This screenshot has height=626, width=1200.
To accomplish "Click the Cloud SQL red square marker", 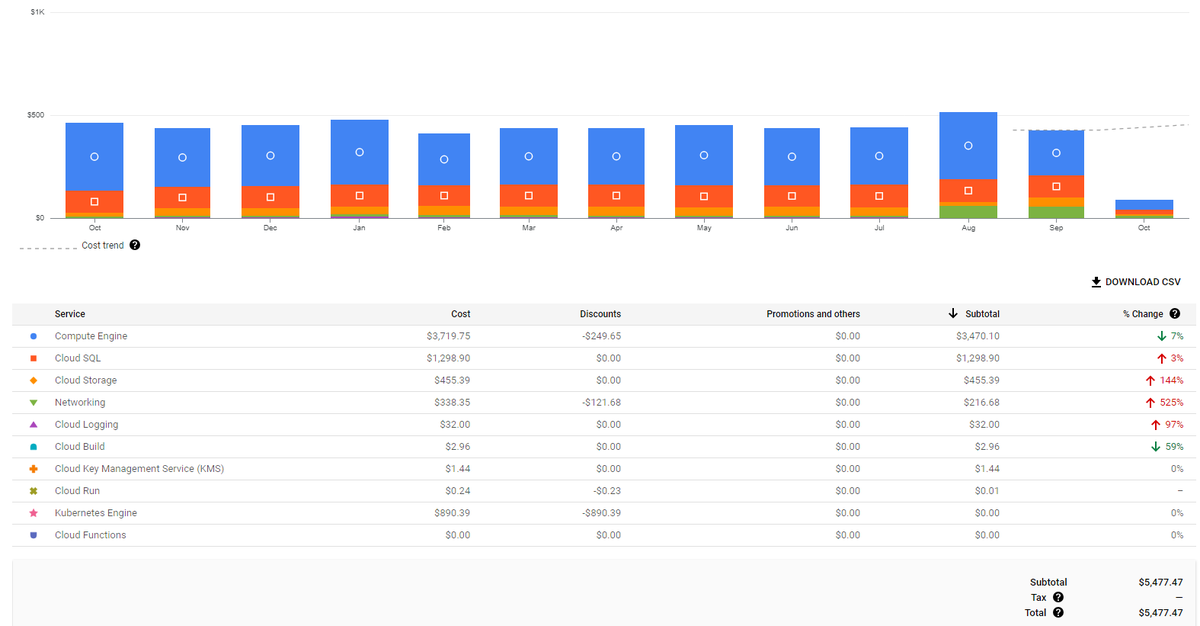I will (34, 358).
